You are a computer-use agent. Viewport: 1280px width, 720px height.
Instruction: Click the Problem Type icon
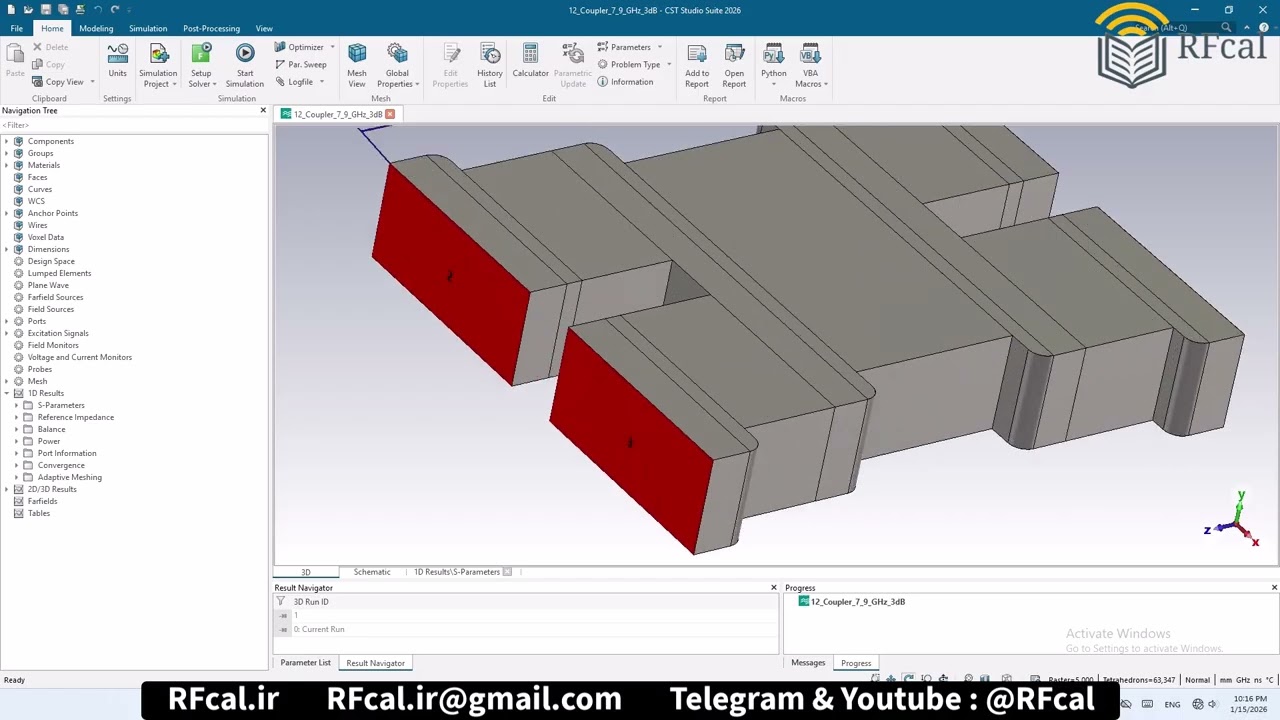tap(603, 64)
